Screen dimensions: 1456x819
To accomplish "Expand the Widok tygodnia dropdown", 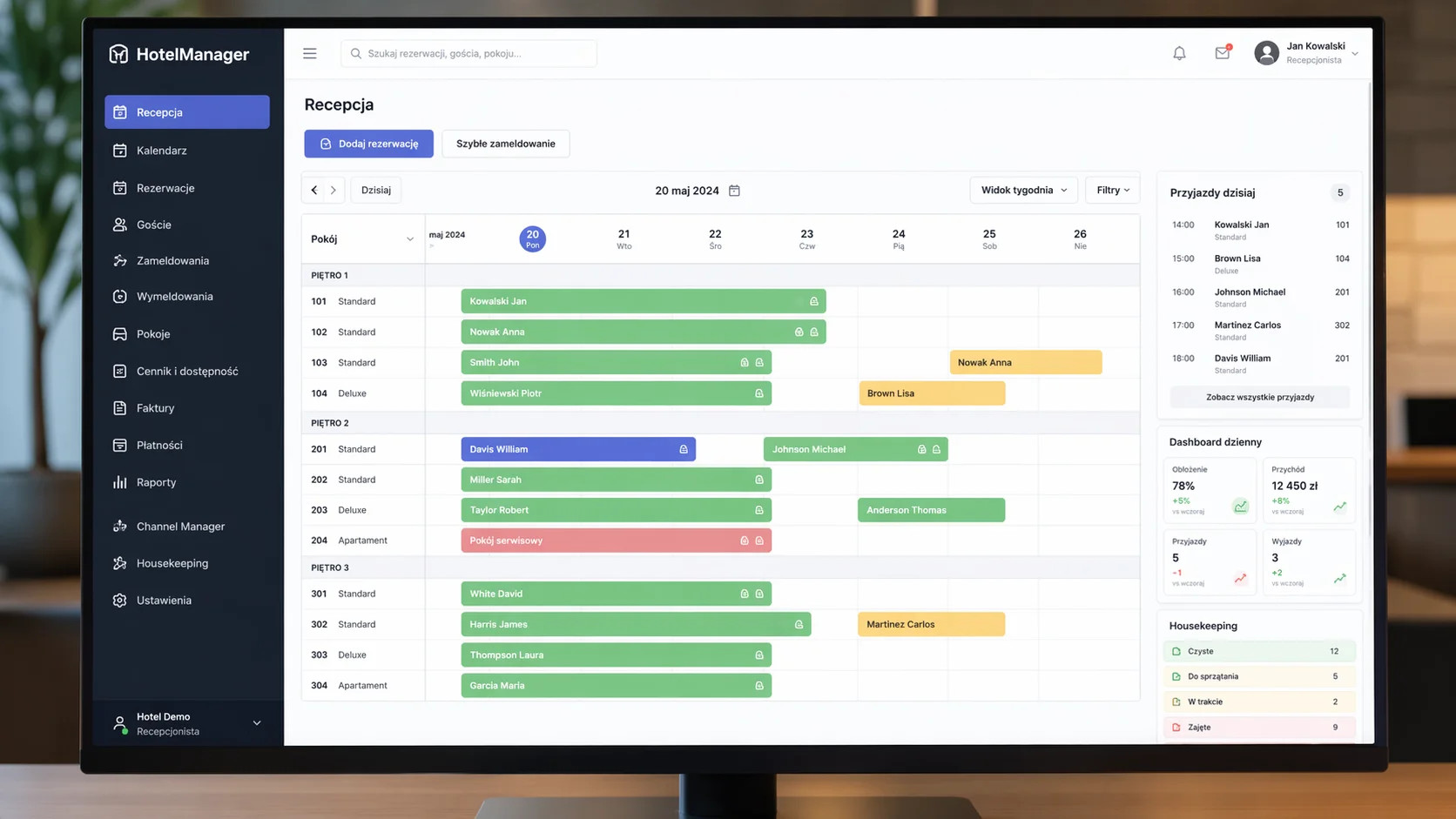I will click(1023, 190).
